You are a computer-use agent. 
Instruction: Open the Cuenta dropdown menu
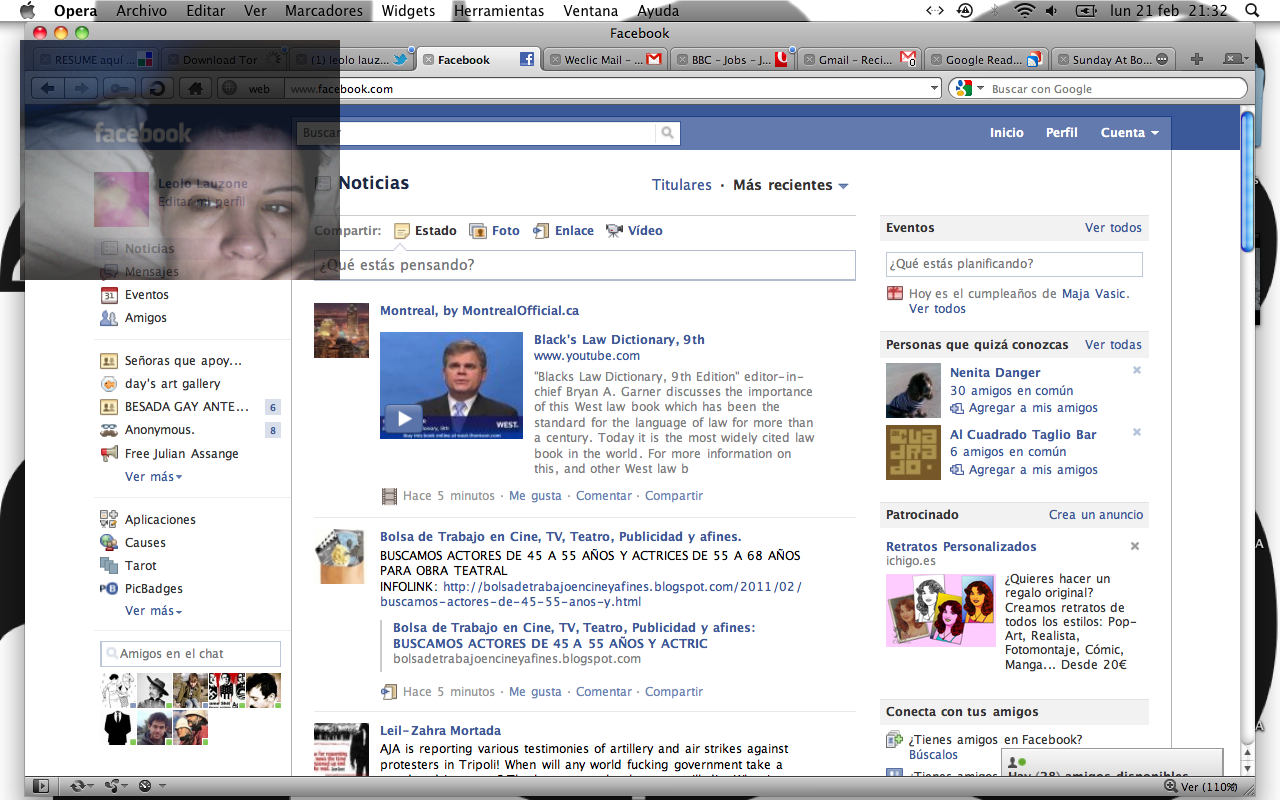pos(1129,133)
